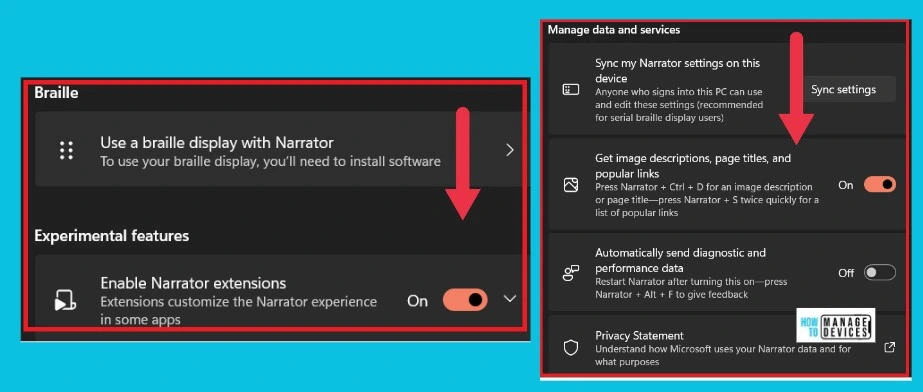Click the Narrator extensions icon
Screen dimensions: 923x392
65,300
